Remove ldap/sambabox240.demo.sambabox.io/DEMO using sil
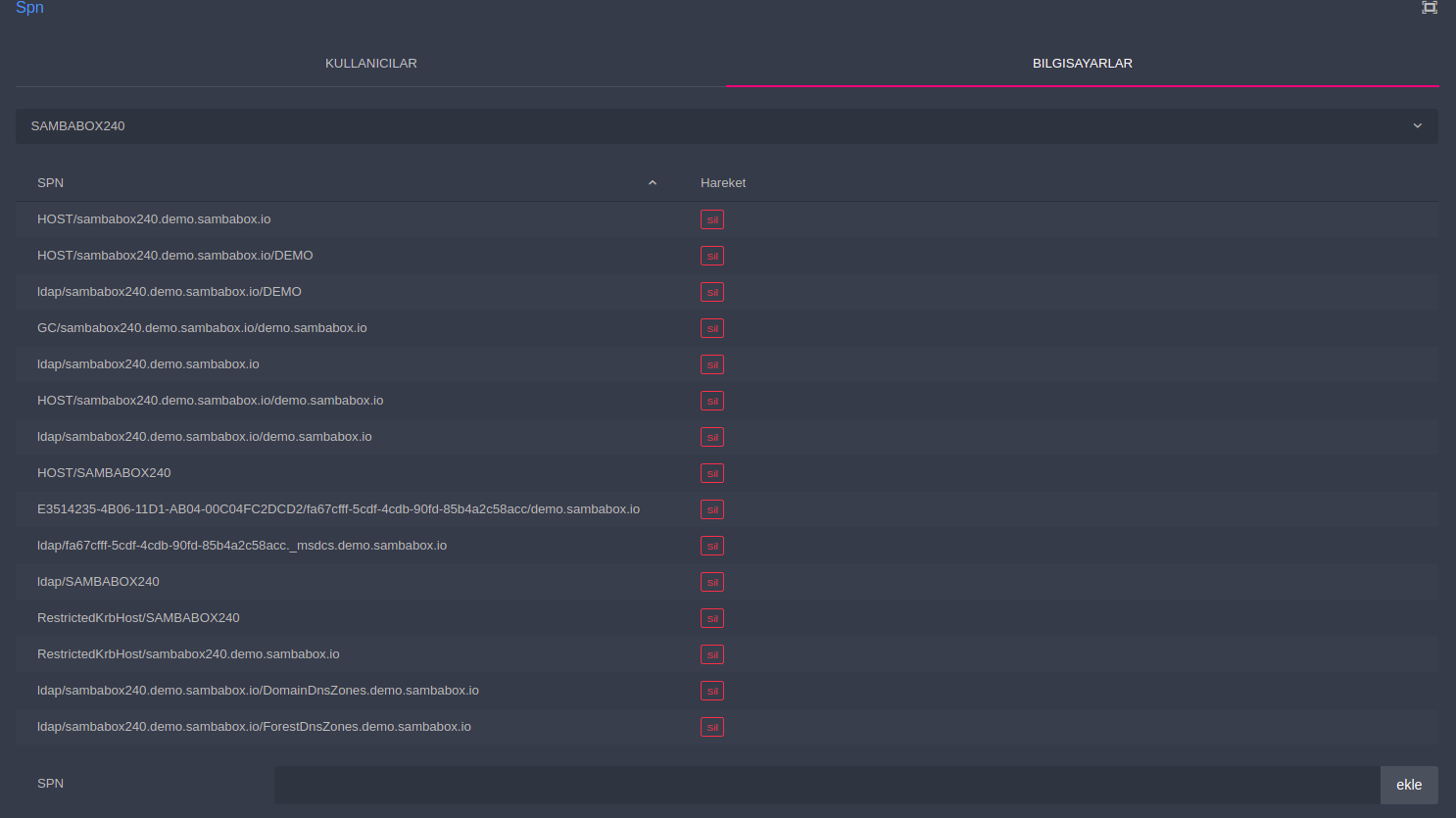The image size is (1456, 818). pyautogui.click(x=712, y=293)
